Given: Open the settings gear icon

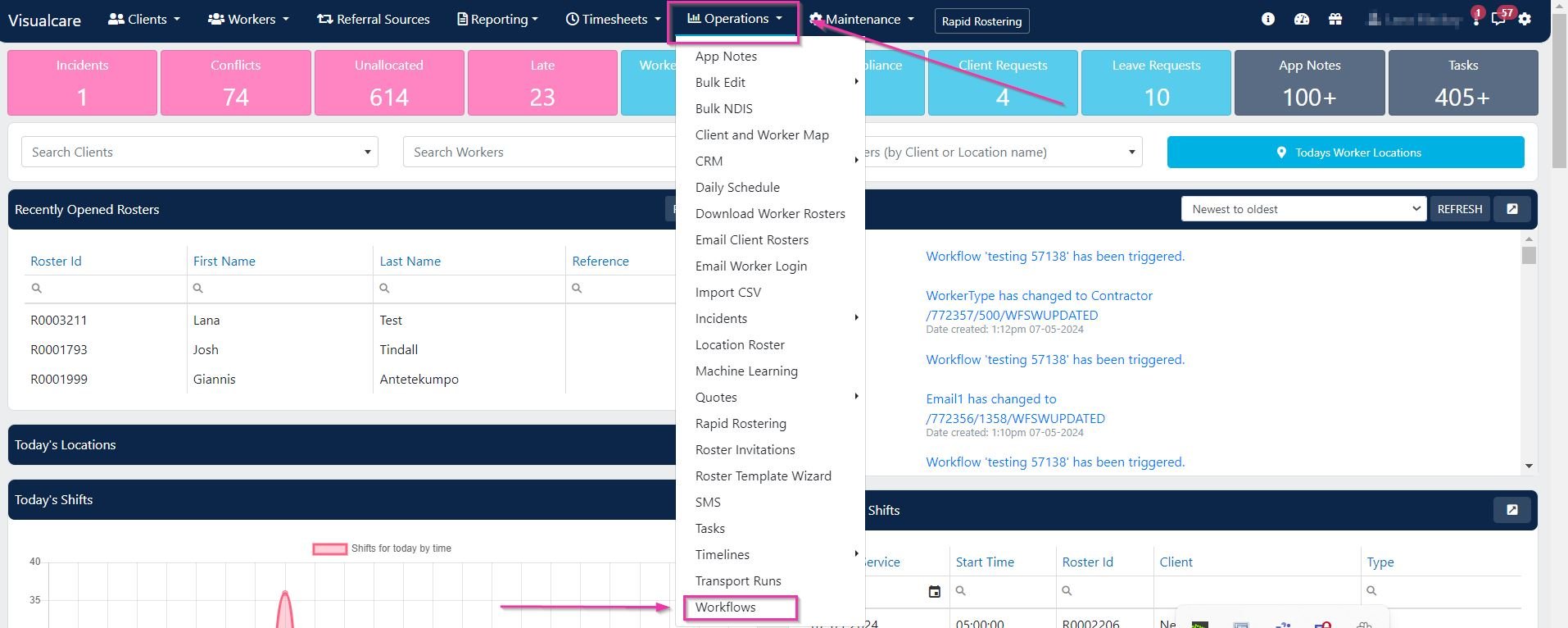Looking at the screenshot, I should point(1525,19).
